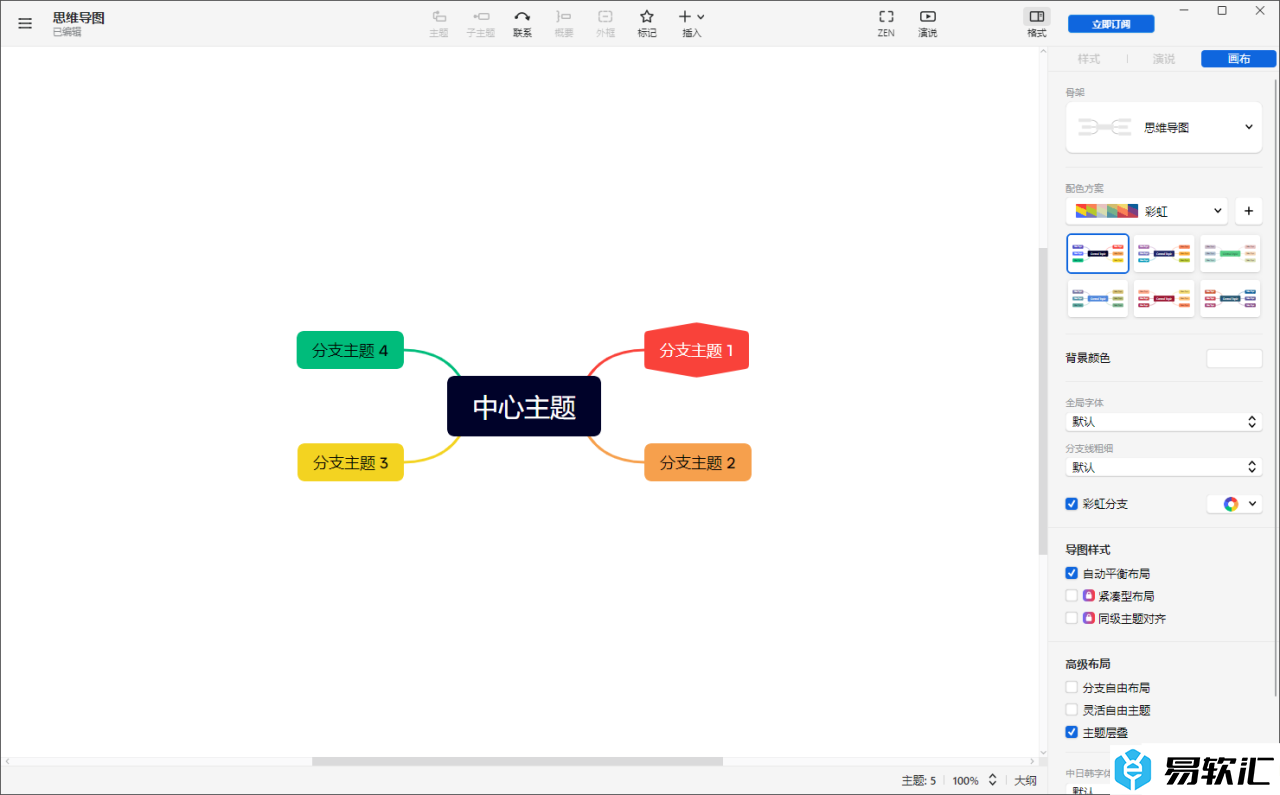Enable flexible floating topic (灵活自由主题)
This screenshot has width=1280, height=795.
coord(1072,710)
